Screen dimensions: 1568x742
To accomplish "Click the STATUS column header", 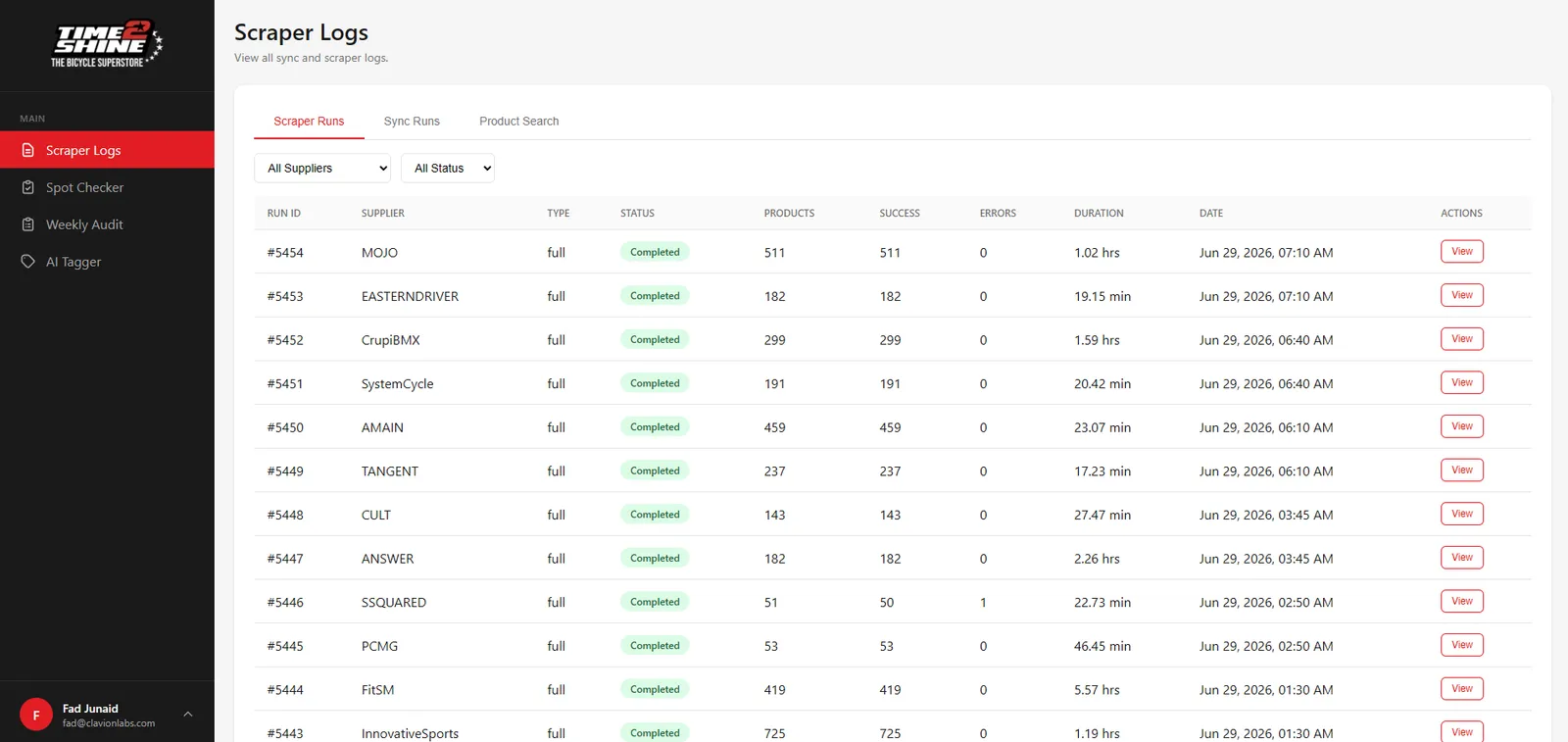I will coord(637,213).
